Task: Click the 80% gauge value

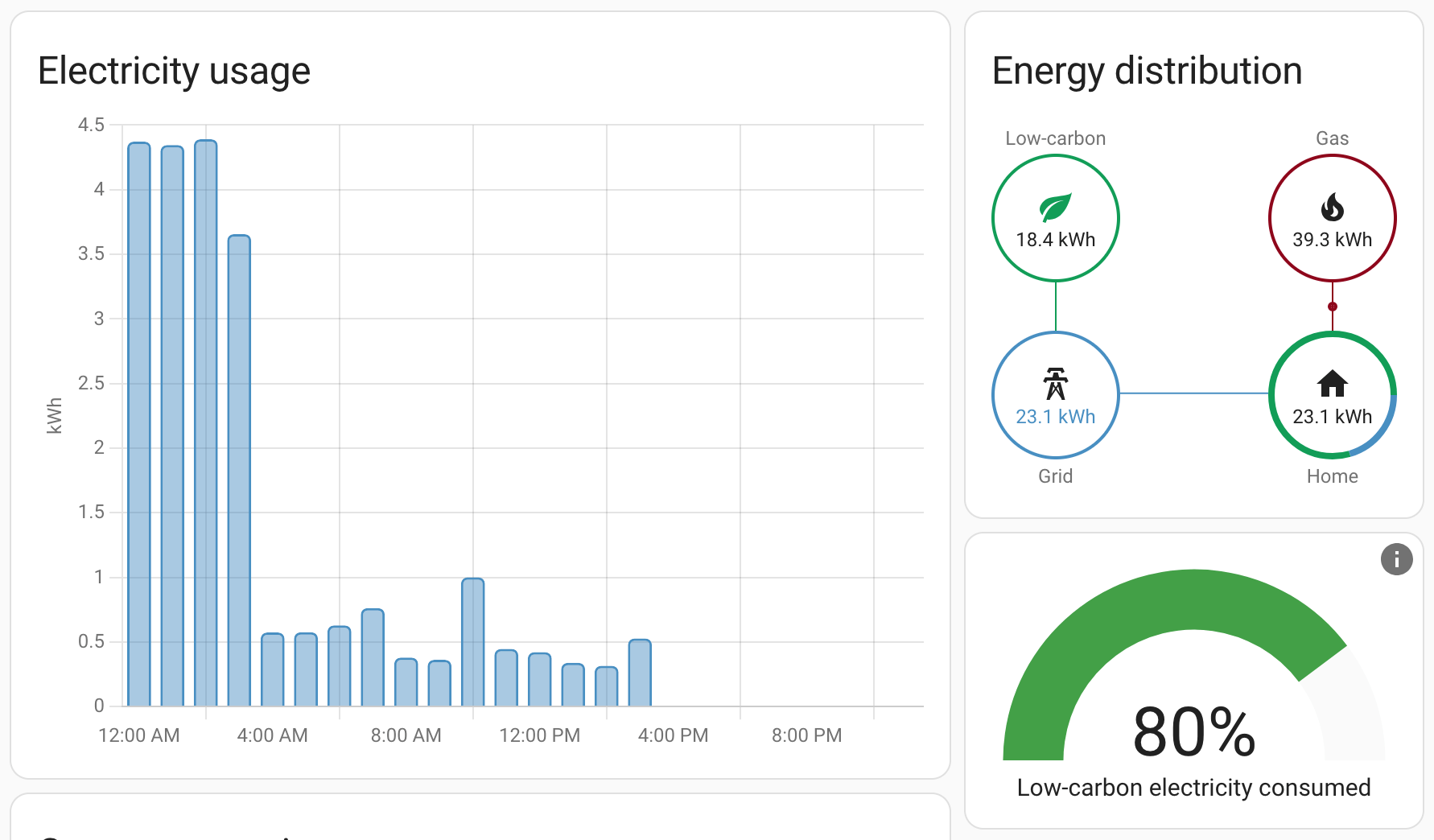Action: point(1193,732)
